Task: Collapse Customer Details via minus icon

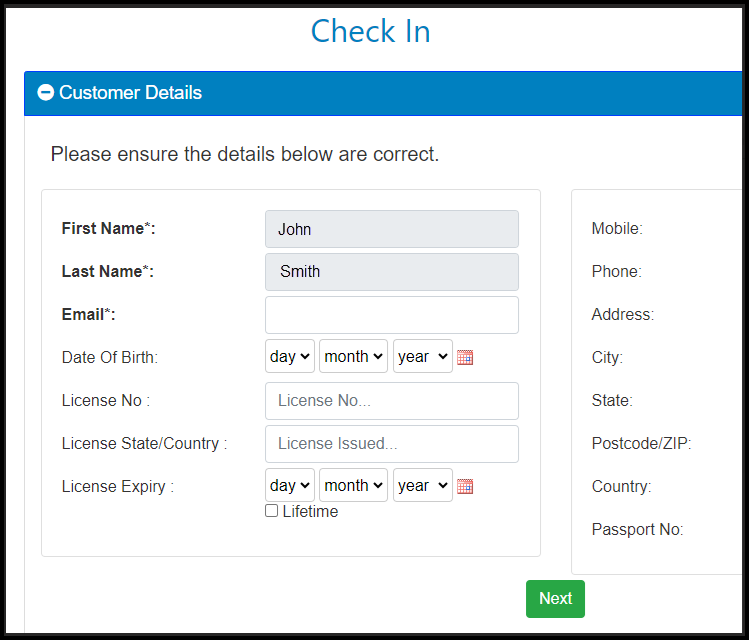Action: coord(46,92)
